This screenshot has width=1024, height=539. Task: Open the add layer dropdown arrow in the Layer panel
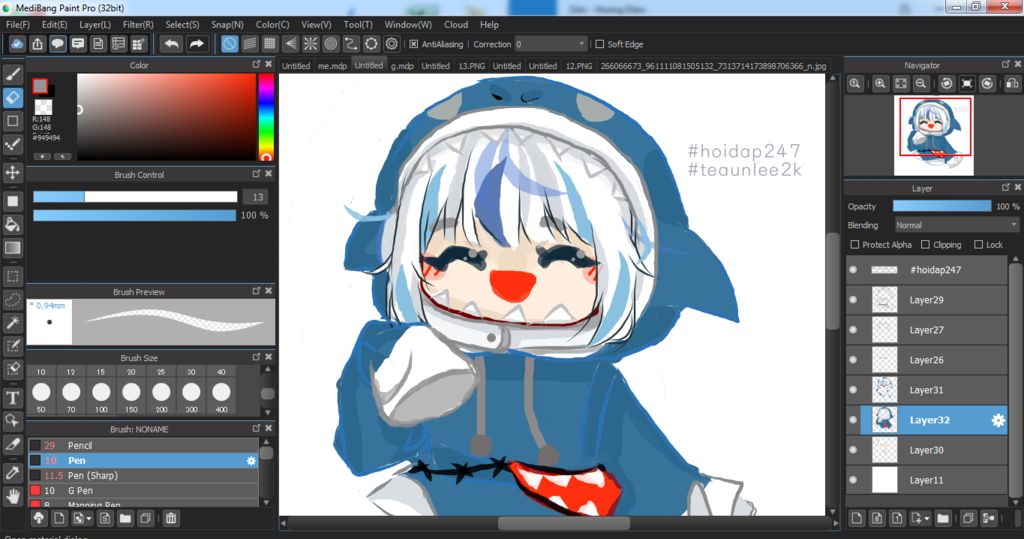926,519
